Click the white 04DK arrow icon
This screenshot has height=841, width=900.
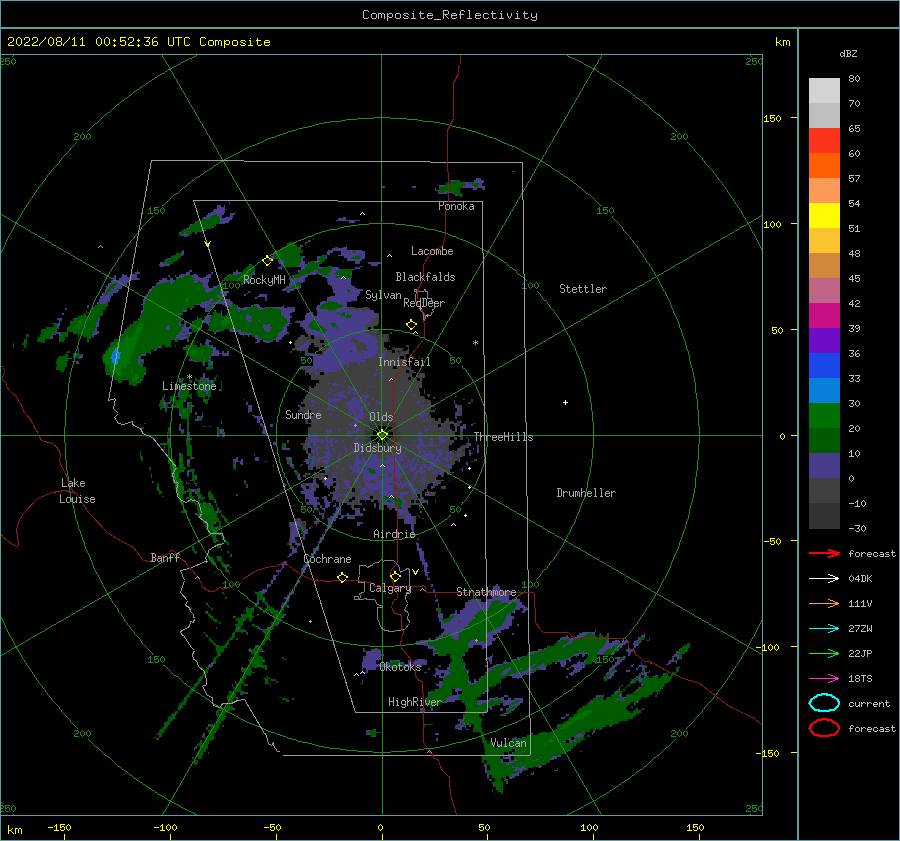[x=824, y=578]
